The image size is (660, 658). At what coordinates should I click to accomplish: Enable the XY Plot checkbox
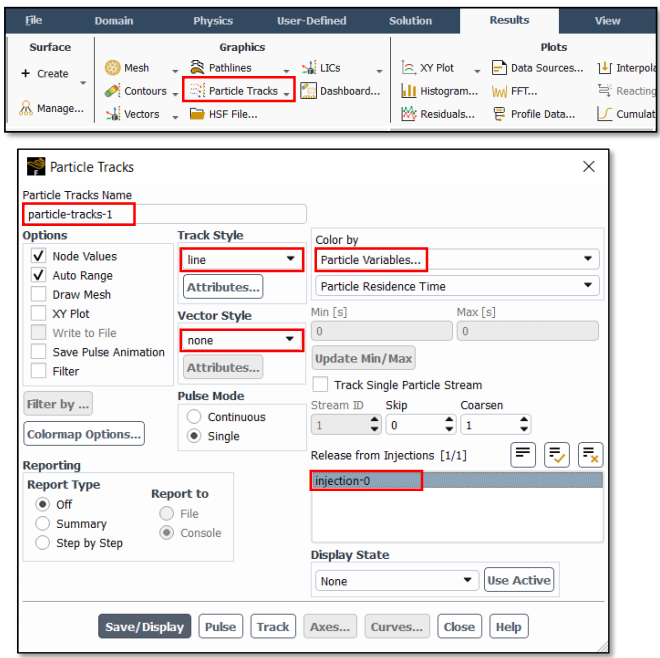(38, 313)
